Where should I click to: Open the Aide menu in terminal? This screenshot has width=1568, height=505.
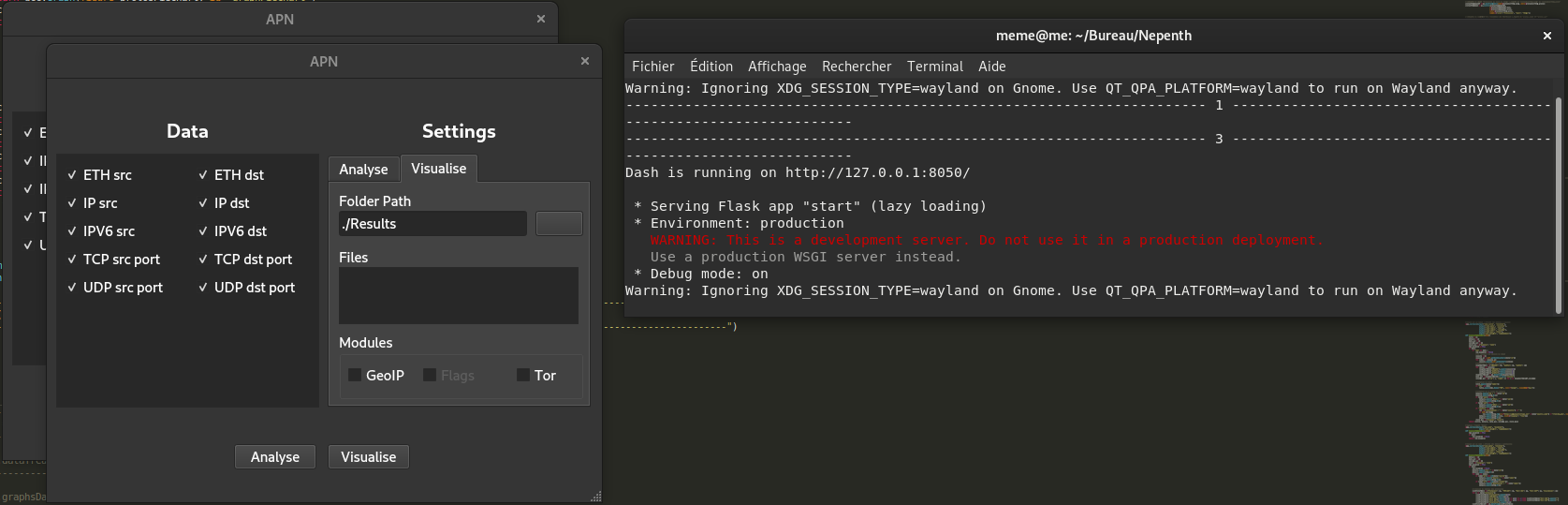pyautogui.click(x=992, y=67)
